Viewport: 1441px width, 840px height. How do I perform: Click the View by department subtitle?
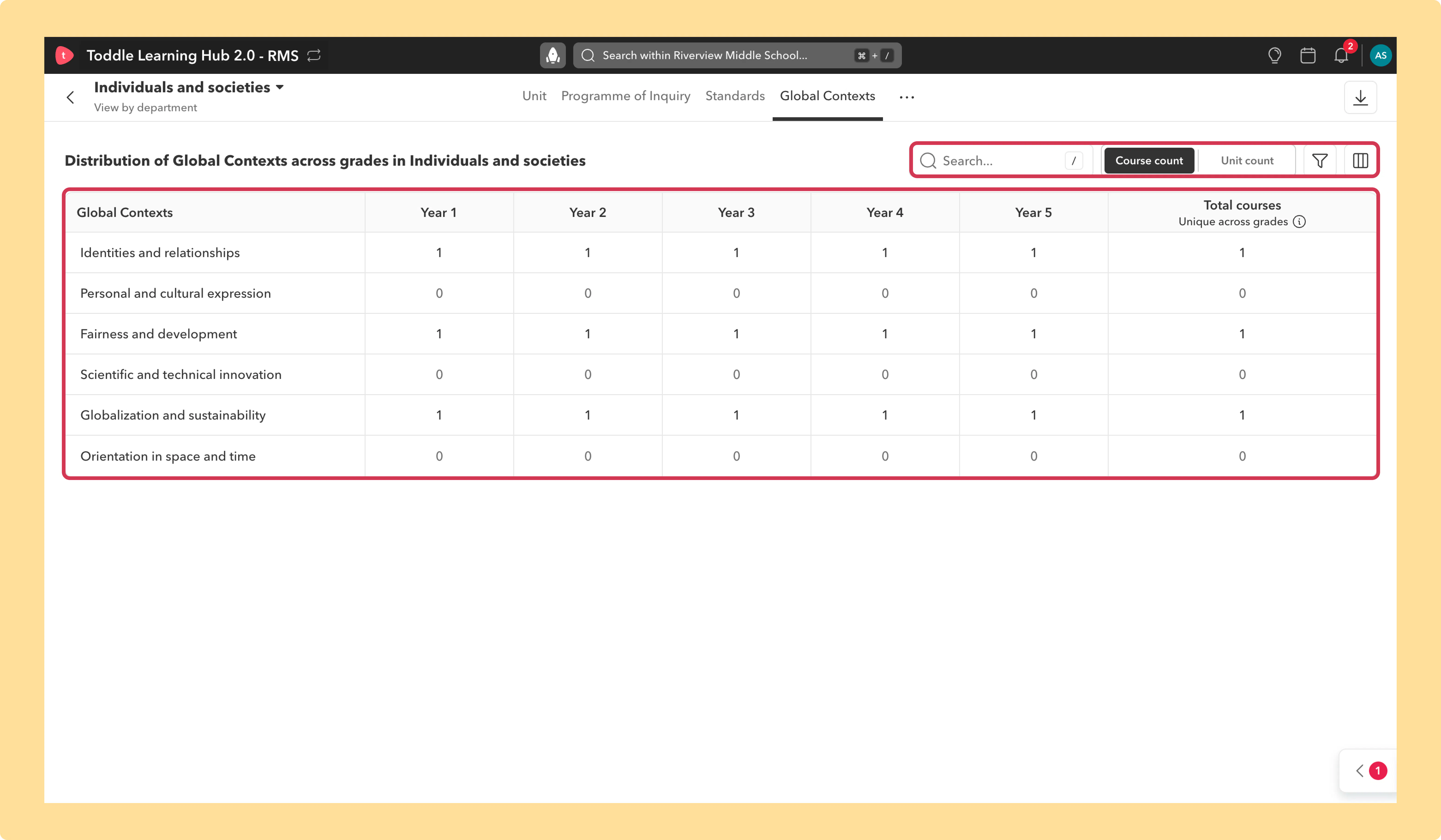click(145, 108)
